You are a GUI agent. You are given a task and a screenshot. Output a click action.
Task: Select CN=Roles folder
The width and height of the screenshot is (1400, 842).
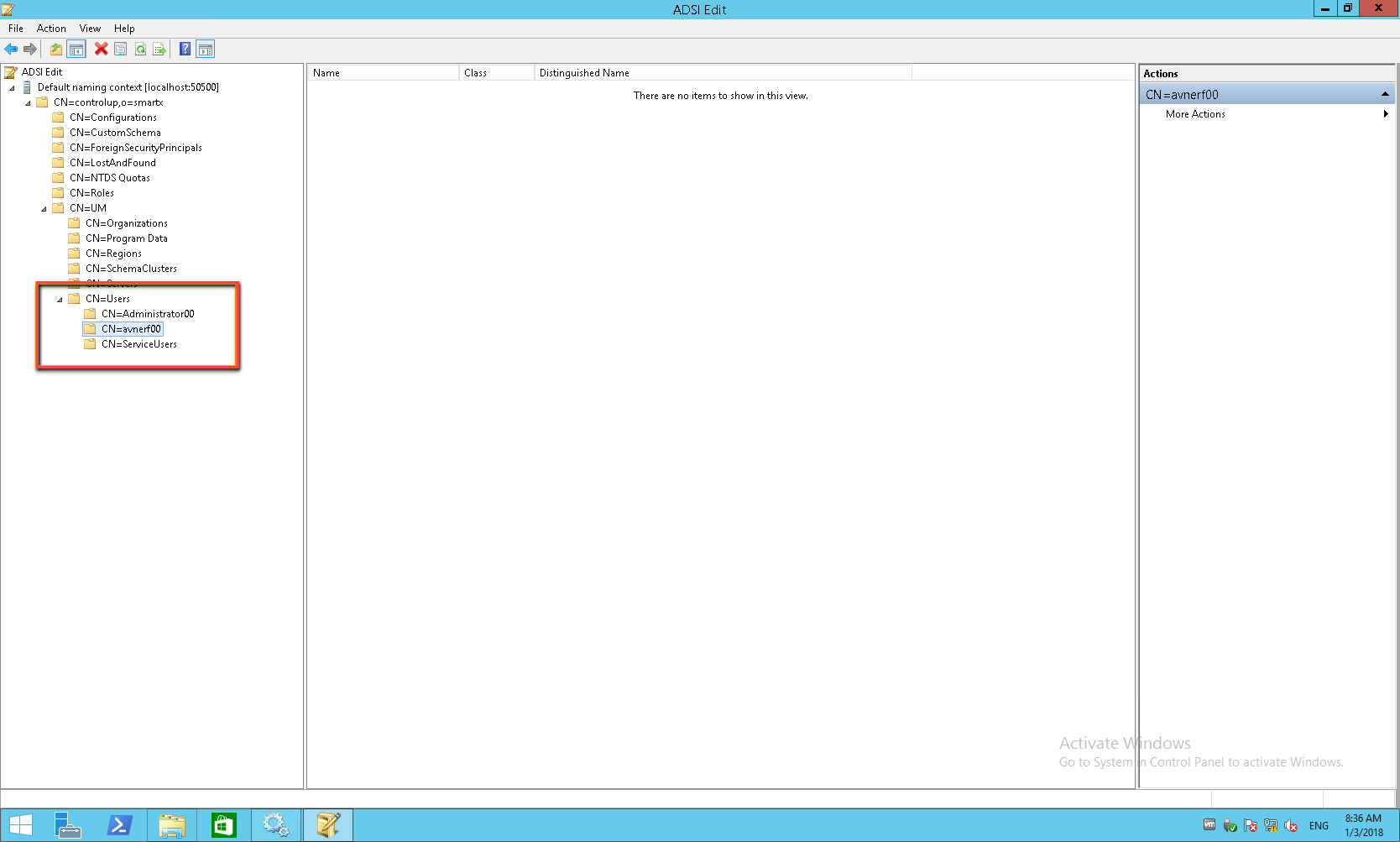point(91,193)
